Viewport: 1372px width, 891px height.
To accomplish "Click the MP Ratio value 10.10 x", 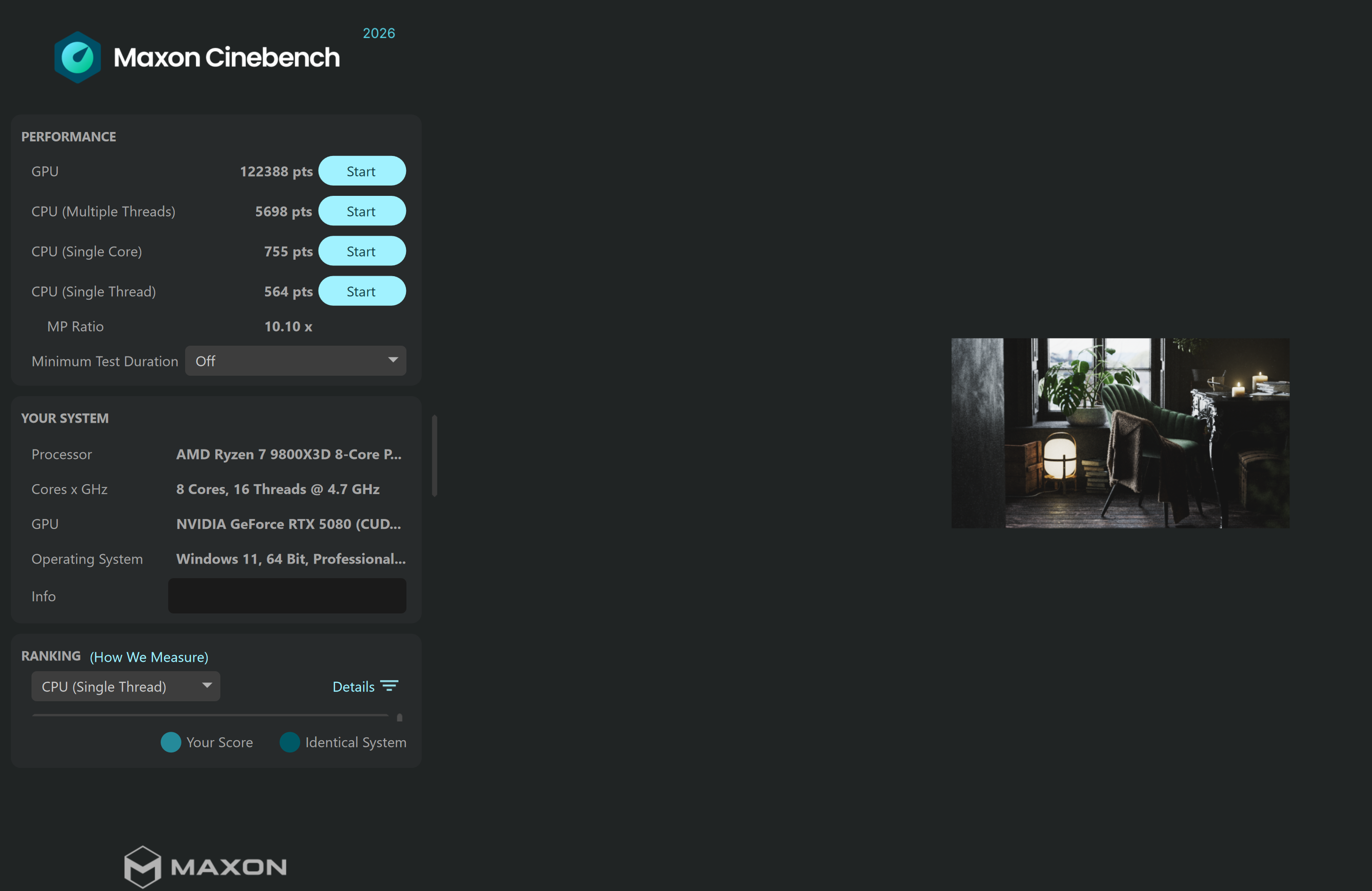I will coord(288,326).
